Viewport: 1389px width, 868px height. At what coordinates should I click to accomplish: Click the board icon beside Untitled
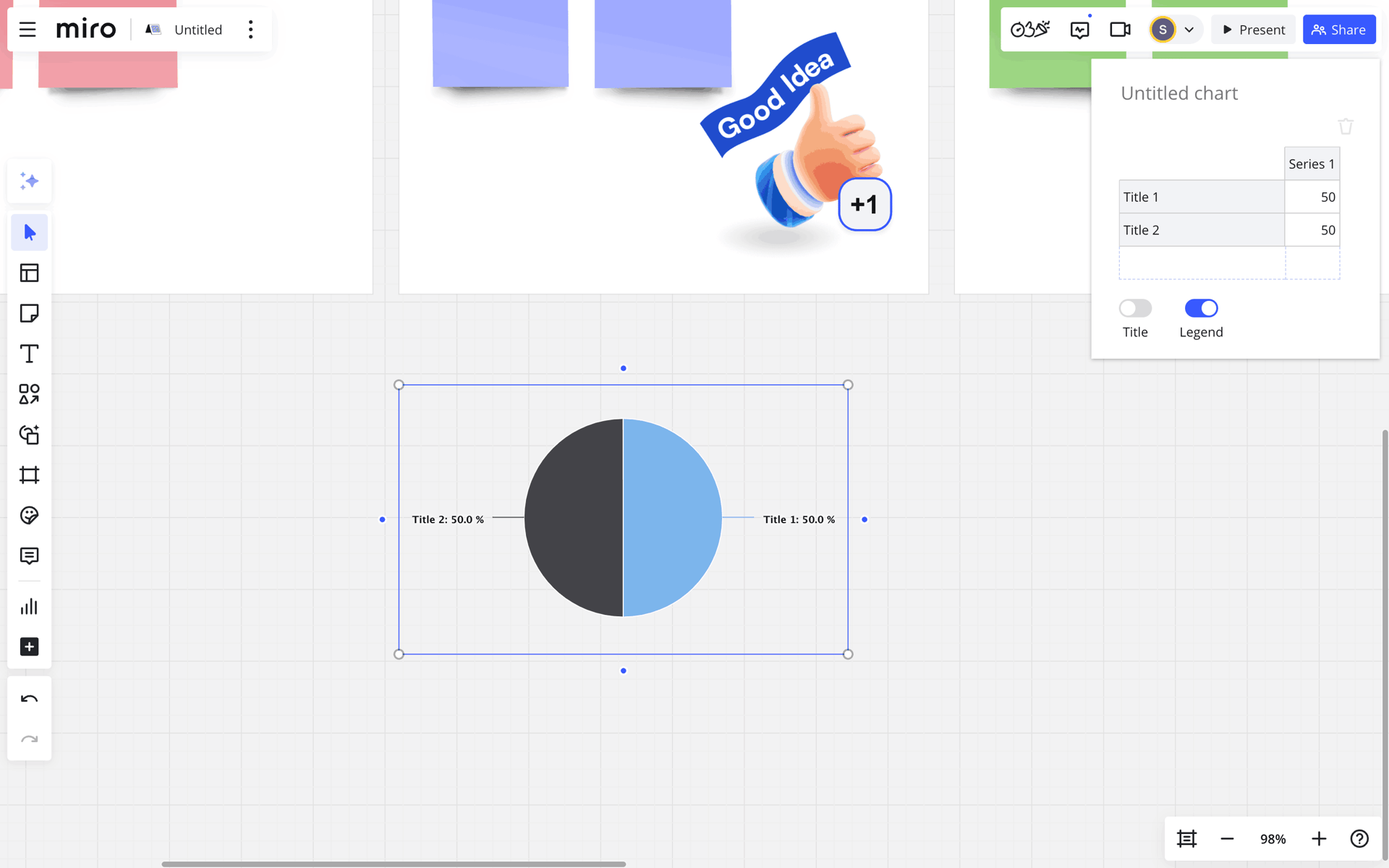coord(153,30)
